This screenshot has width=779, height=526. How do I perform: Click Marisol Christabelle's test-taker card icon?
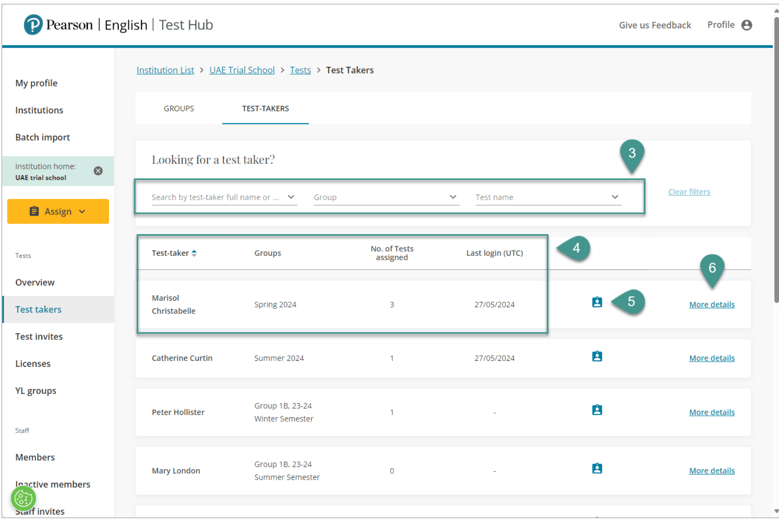[x=597, y=303]
